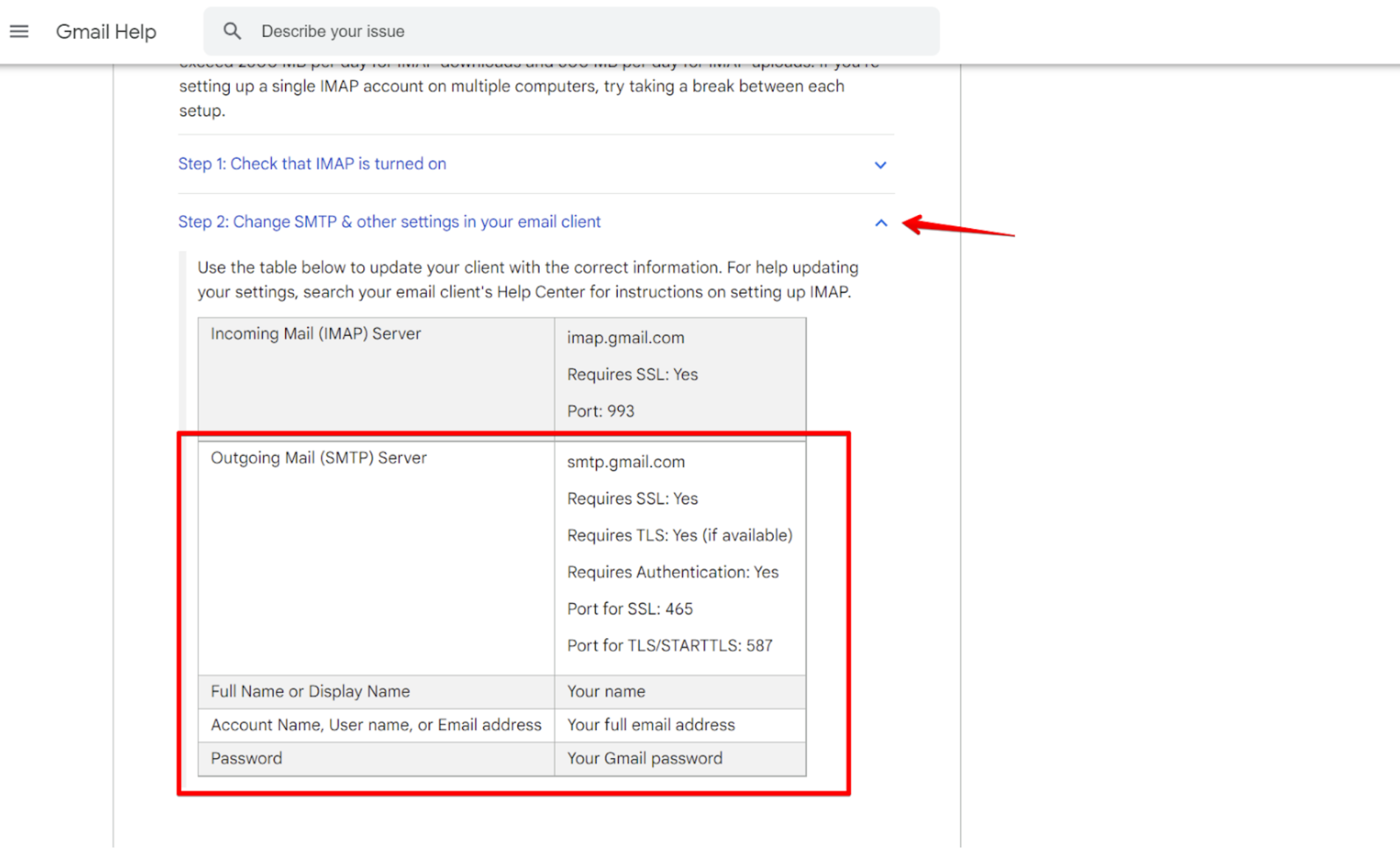Click the Outgoing Mail (SMTP) Server cell

click(318, 458)
